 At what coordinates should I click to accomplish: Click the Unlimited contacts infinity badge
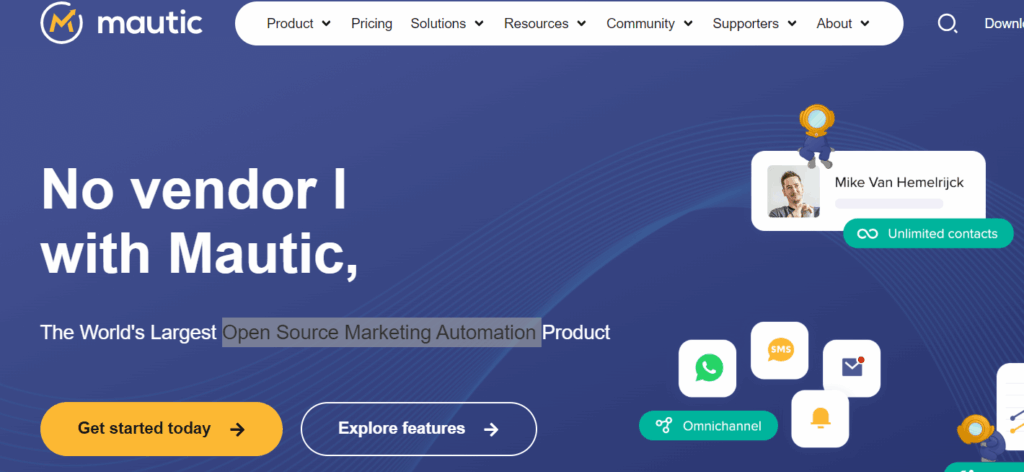[928, 234]
